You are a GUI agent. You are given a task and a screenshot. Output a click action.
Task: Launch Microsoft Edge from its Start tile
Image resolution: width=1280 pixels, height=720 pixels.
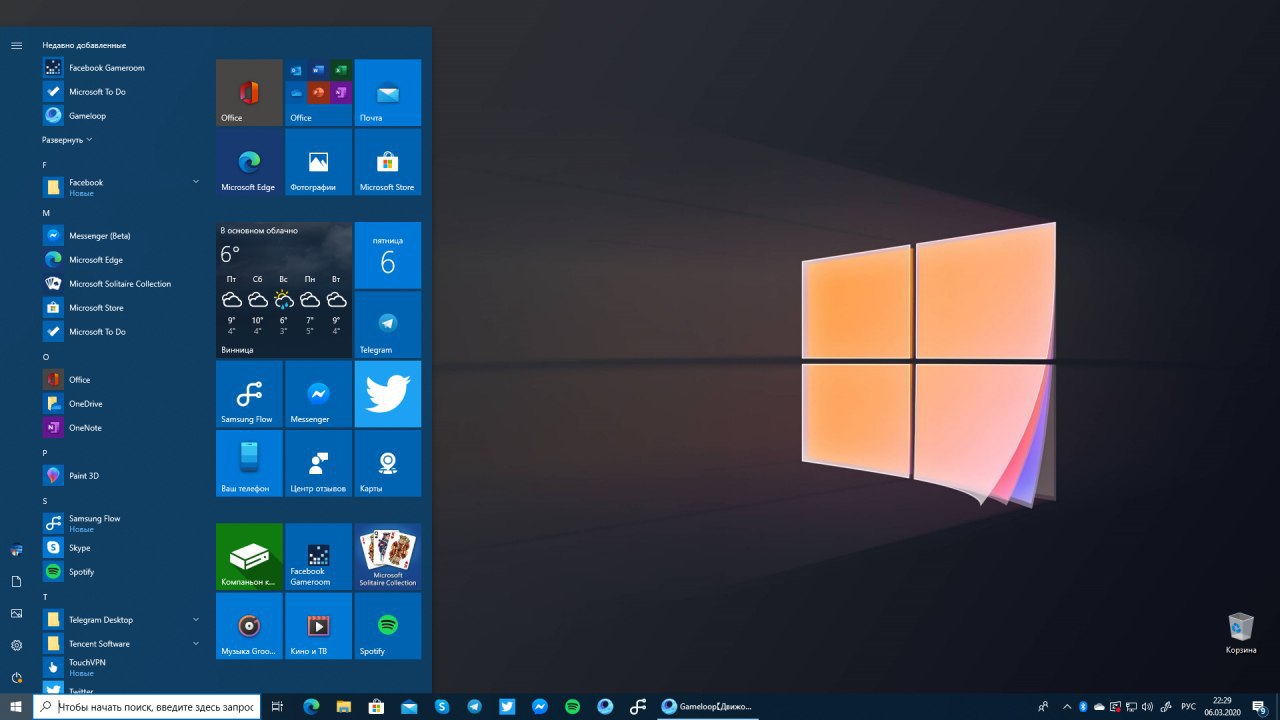pos(249,162)
